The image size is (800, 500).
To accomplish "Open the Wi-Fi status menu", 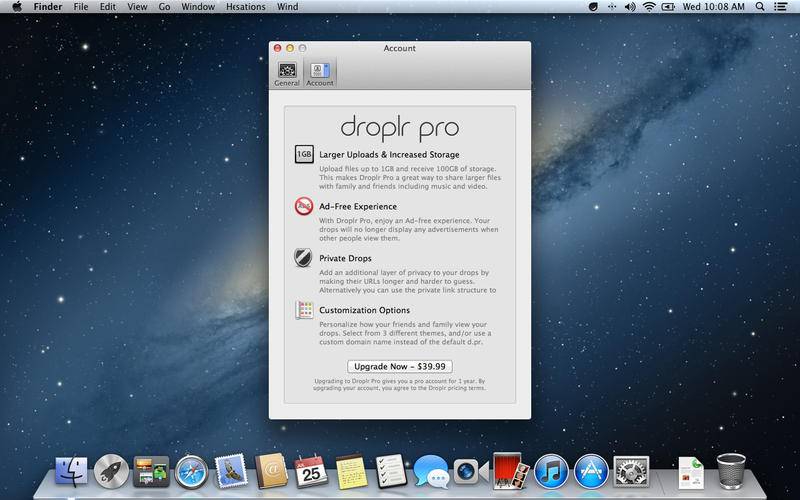I will point(649,7).
